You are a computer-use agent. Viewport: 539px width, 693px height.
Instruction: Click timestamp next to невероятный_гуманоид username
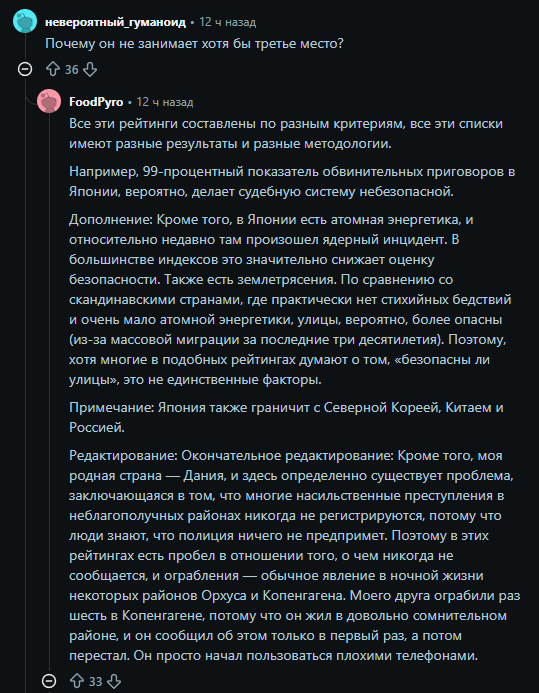[228, 22]
